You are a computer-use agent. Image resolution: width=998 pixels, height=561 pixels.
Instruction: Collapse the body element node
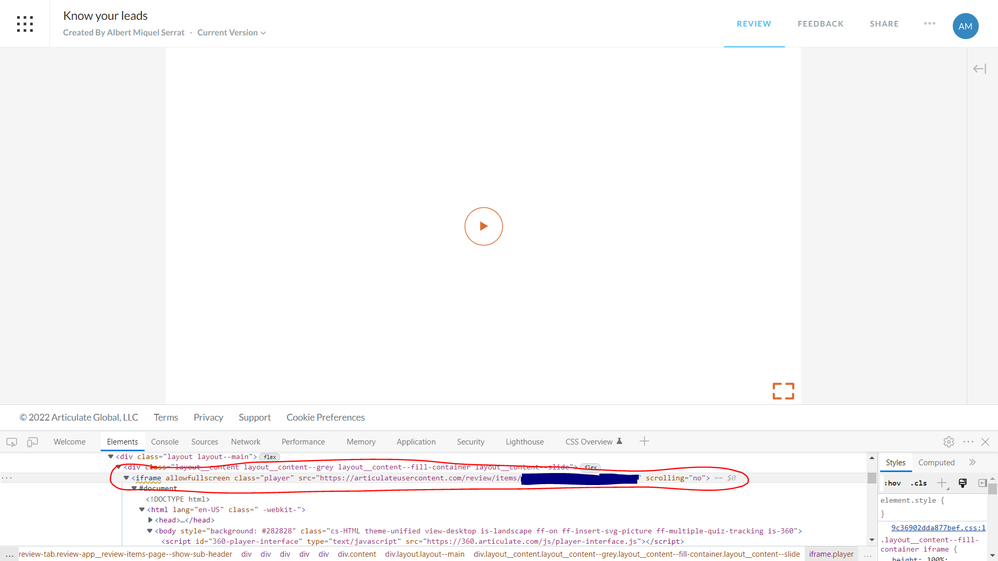pos(150,531)
